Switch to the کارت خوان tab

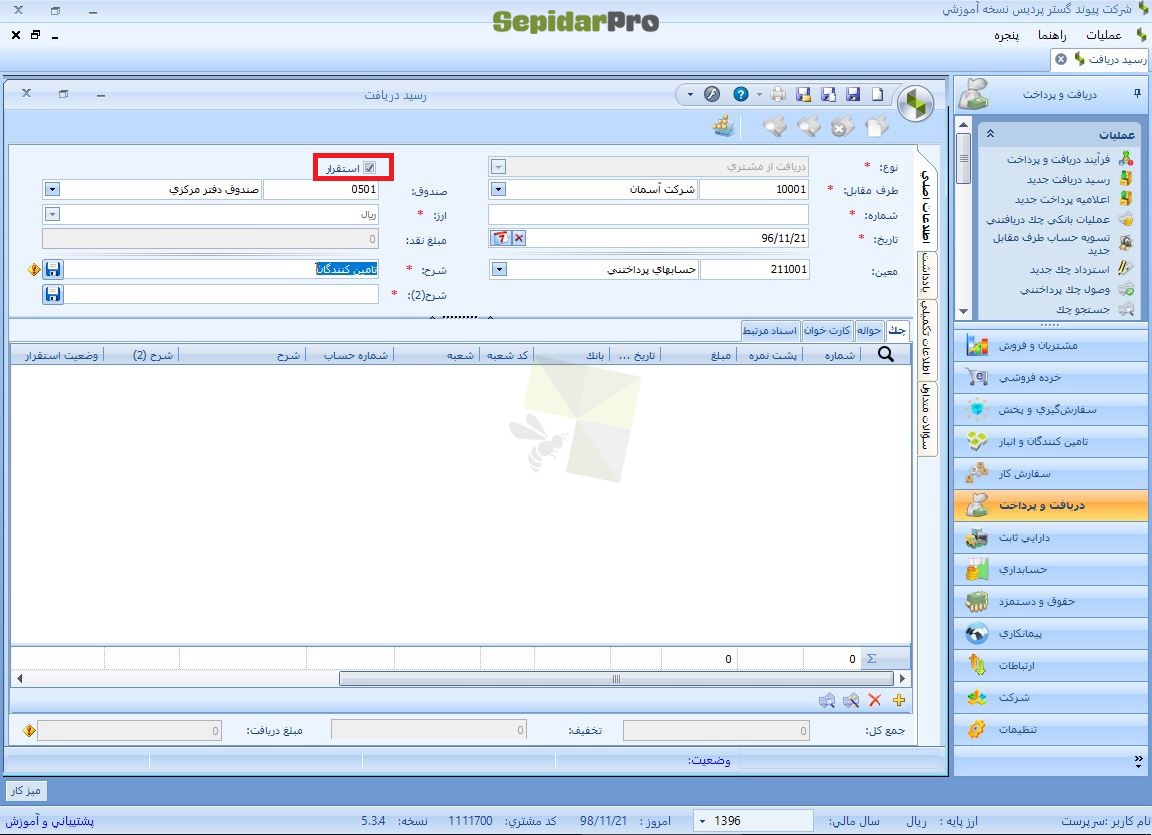click(827, 330)
